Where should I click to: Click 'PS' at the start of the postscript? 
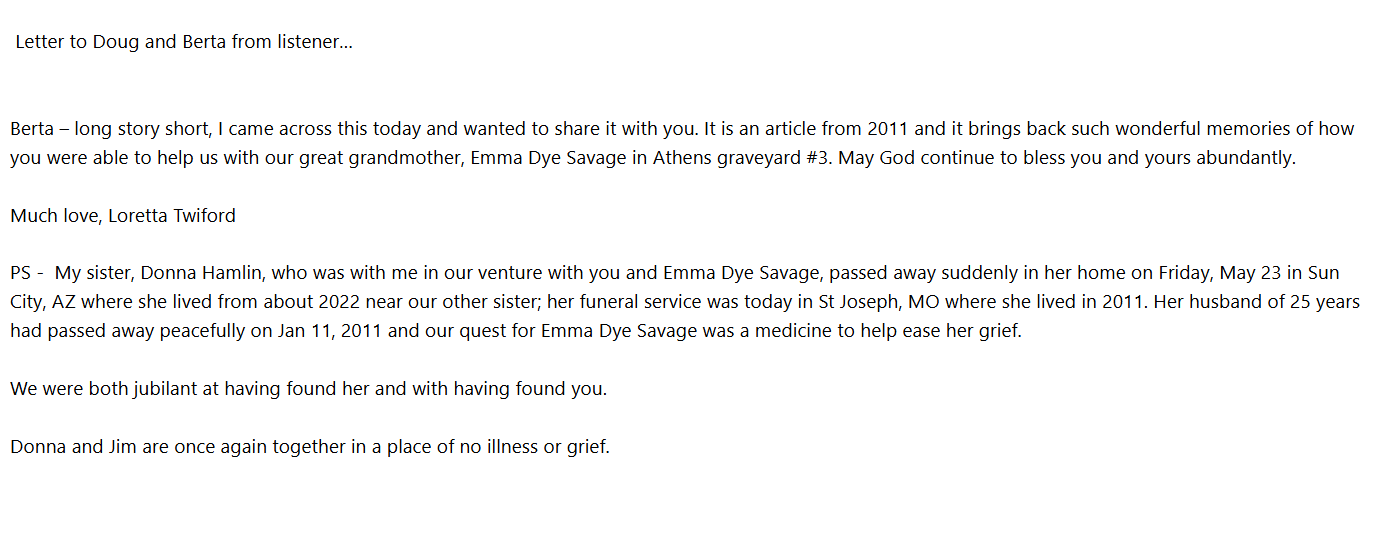tap(21, 273)
